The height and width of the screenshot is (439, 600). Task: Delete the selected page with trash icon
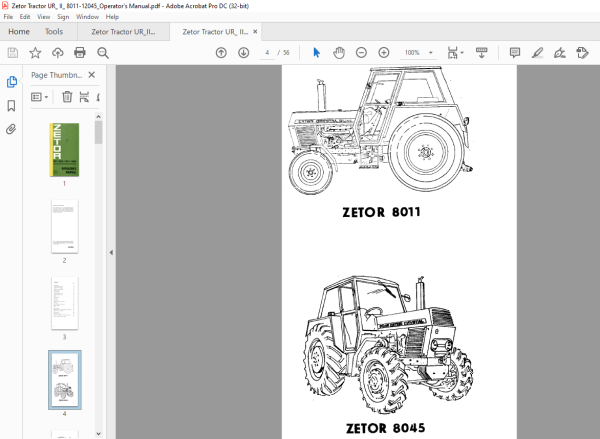[67, 97]
